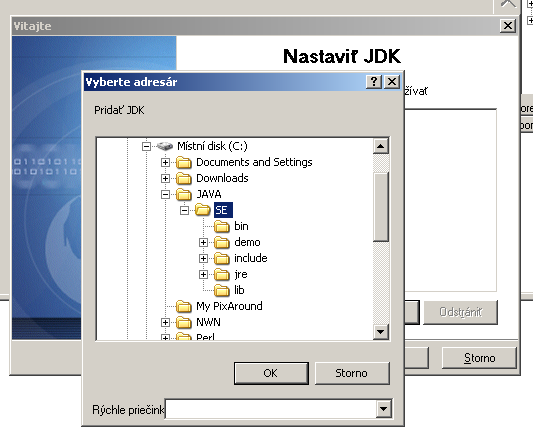Select the include folder label

coord(251,258)
